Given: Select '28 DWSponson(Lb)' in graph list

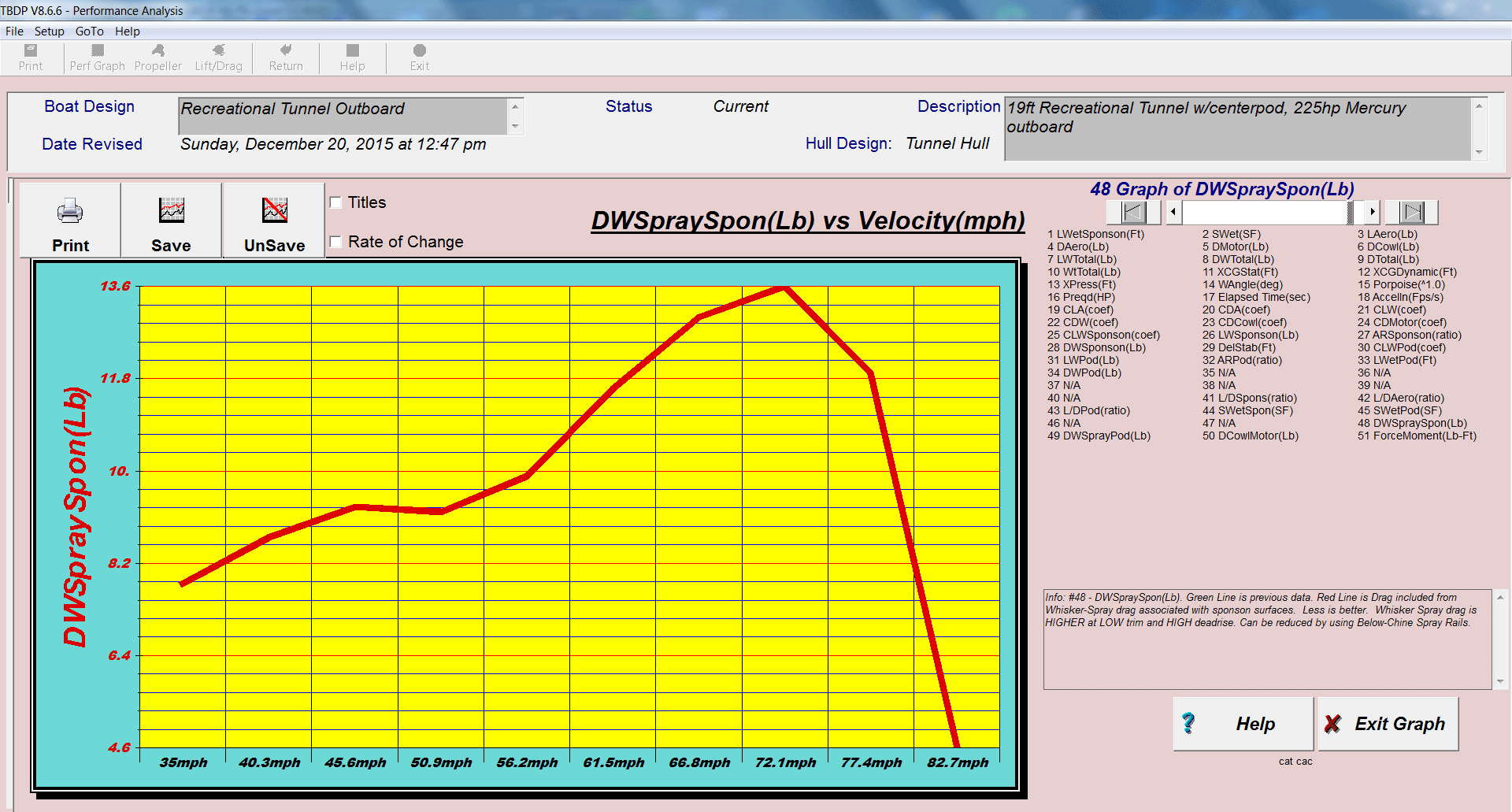Looking at the screenshot, I should [1096, 347].
